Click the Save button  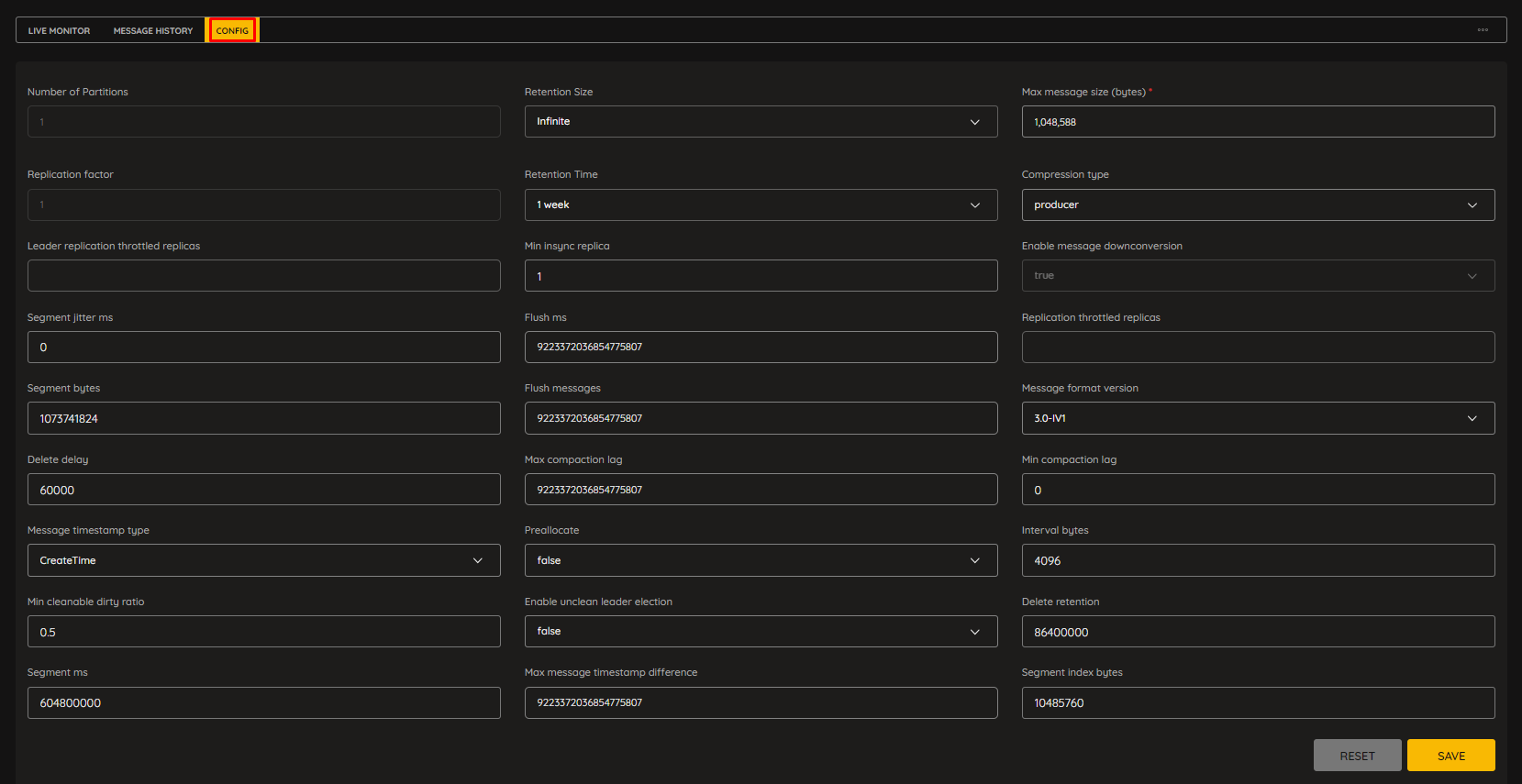click(1450, 756)
